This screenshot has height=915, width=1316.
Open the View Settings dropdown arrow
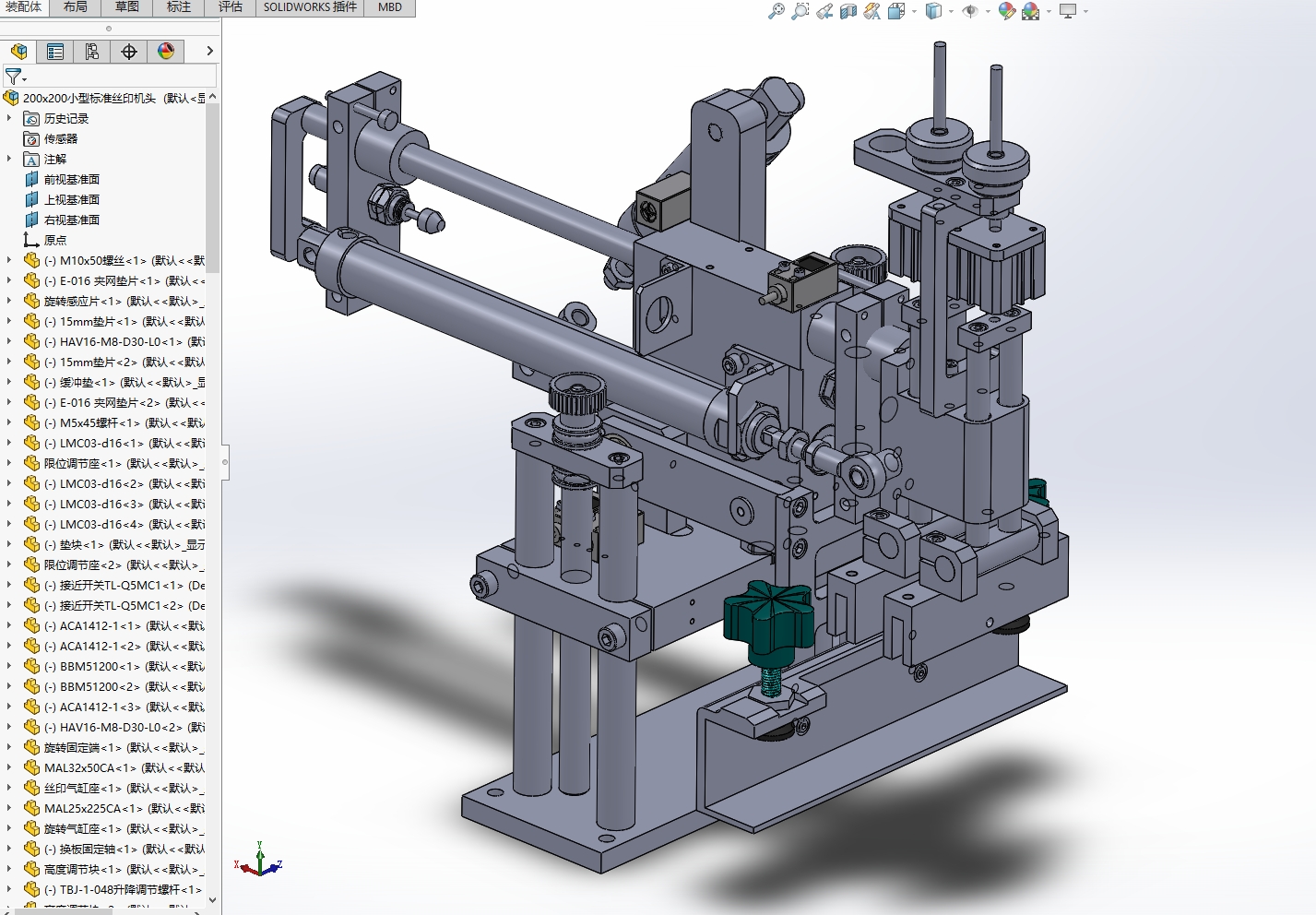point(1085,12)
